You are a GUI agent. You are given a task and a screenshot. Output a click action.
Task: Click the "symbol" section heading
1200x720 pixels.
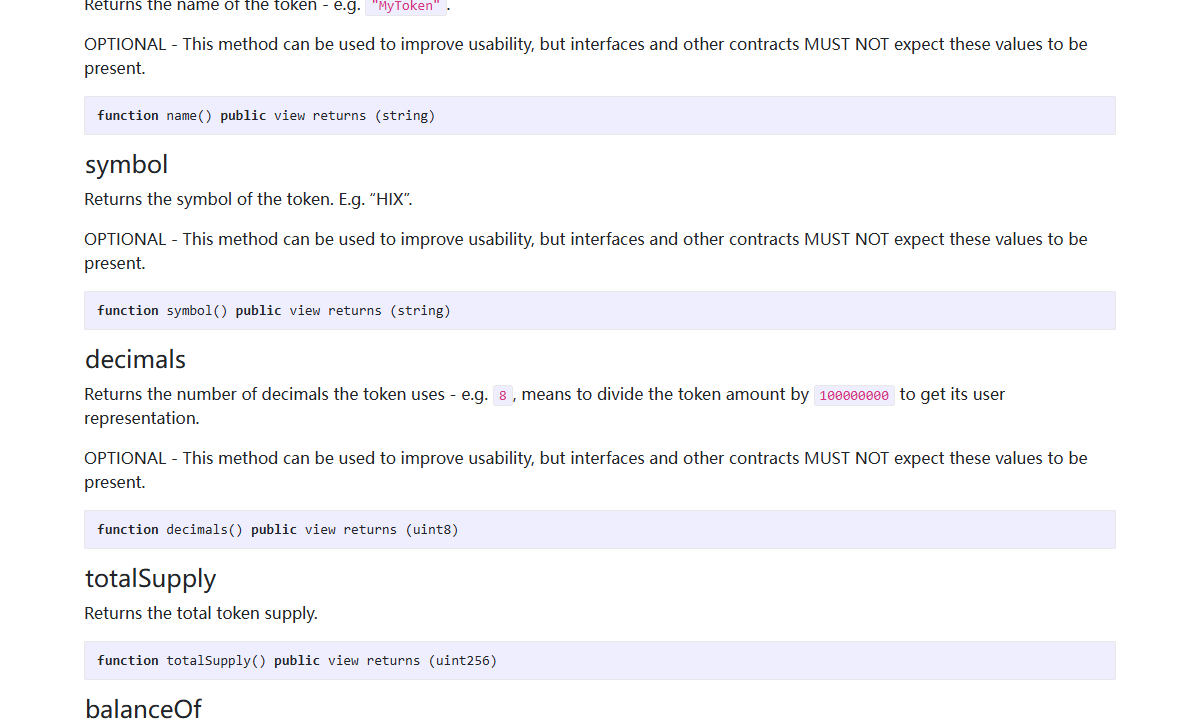coord(126,164)
